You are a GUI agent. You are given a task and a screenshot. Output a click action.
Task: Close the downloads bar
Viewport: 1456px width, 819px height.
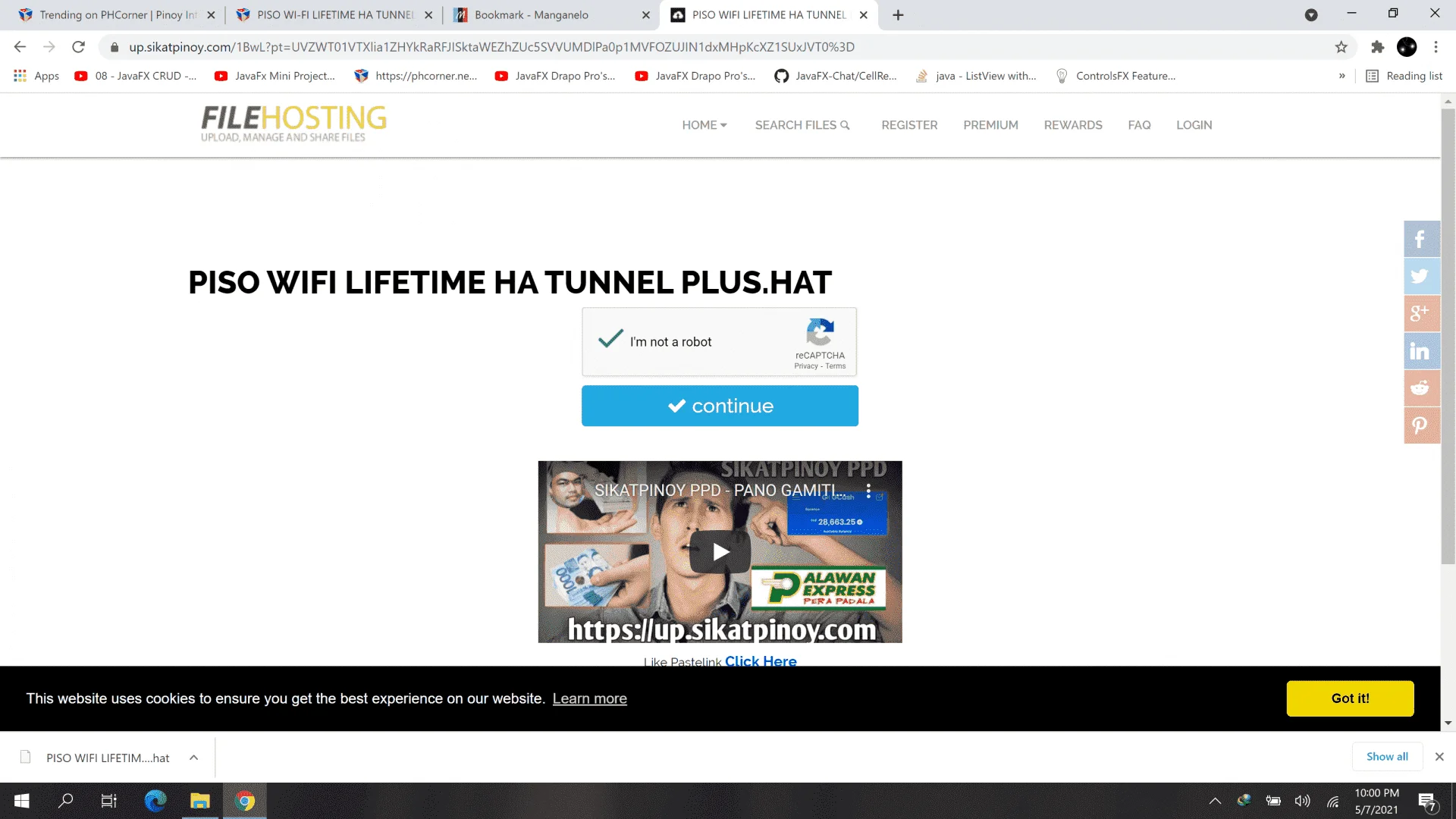tap(1439, 757)
